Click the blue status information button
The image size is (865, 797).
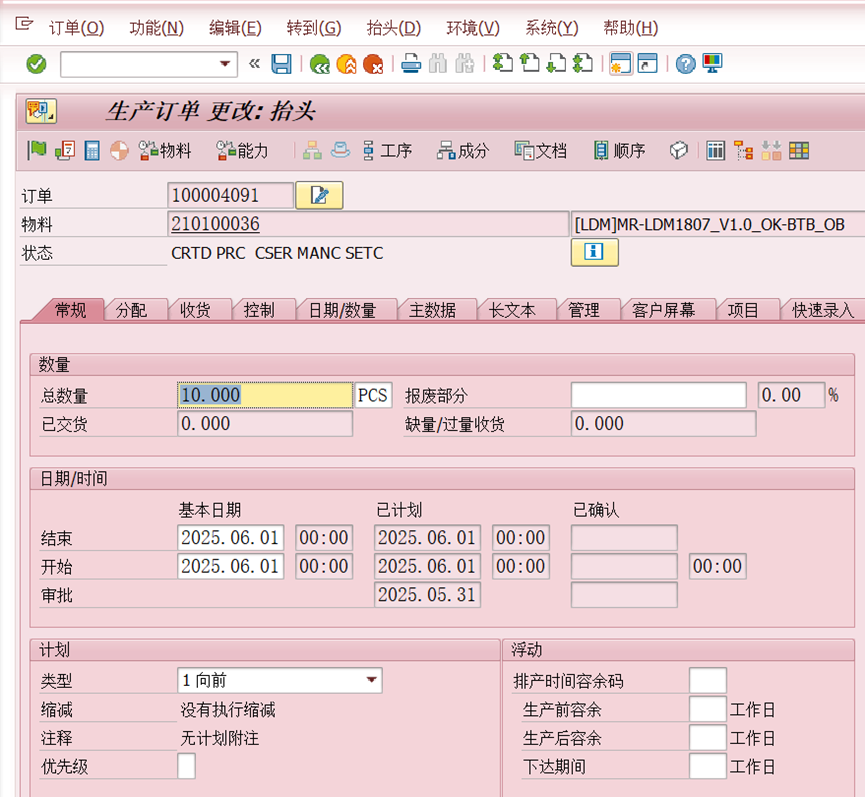pyautogui.click(x=595, y=253)
